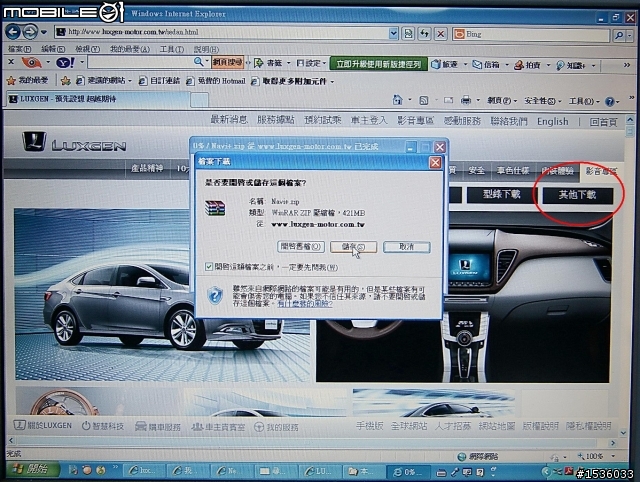Viewport: 640px width, 482px height.
Task: Click the 回首頁 home link
Action: (604, 122)
